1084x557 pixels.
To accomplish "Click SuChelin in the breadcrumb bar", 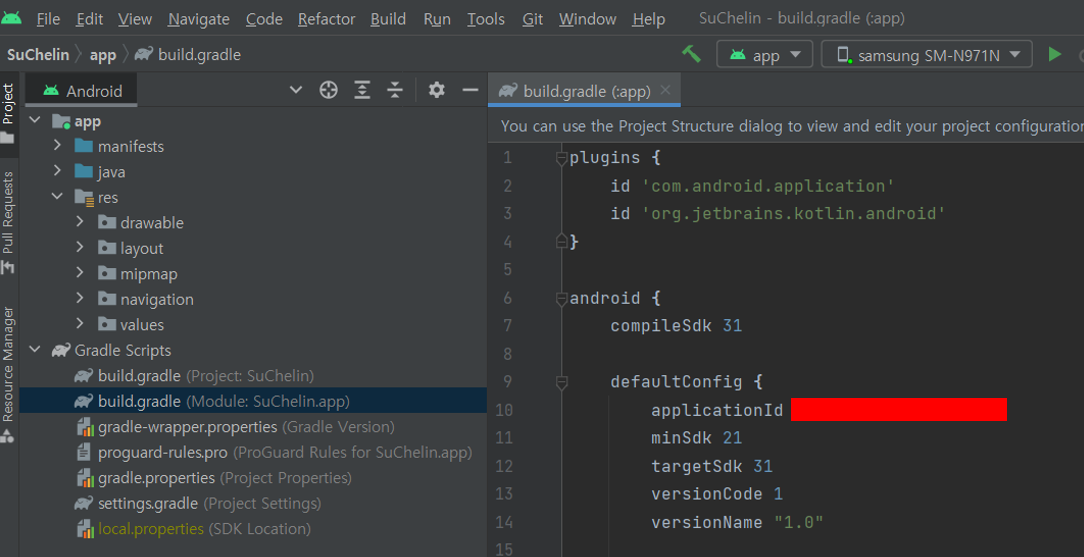I will click(38, 55).
